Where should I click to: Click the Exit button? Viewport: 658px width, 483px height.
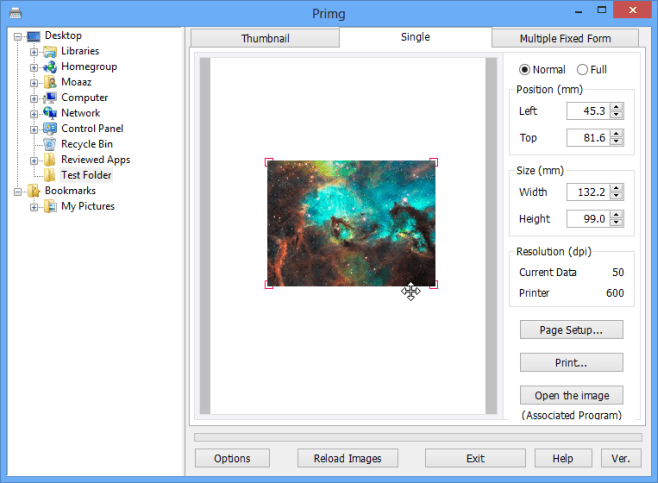(x=475, y=458)
